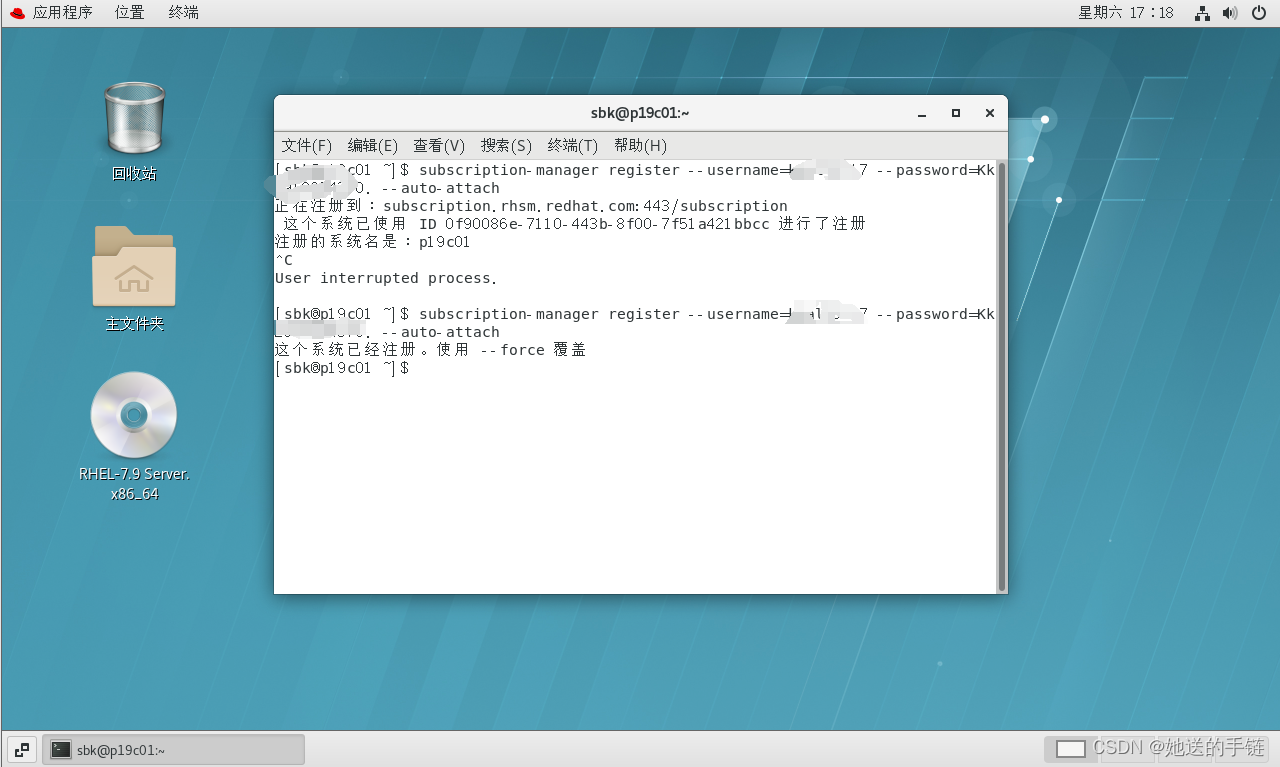1280x767 pixels.
Task: Open the 位置 menu in top panel
Action: pos(129,13)
